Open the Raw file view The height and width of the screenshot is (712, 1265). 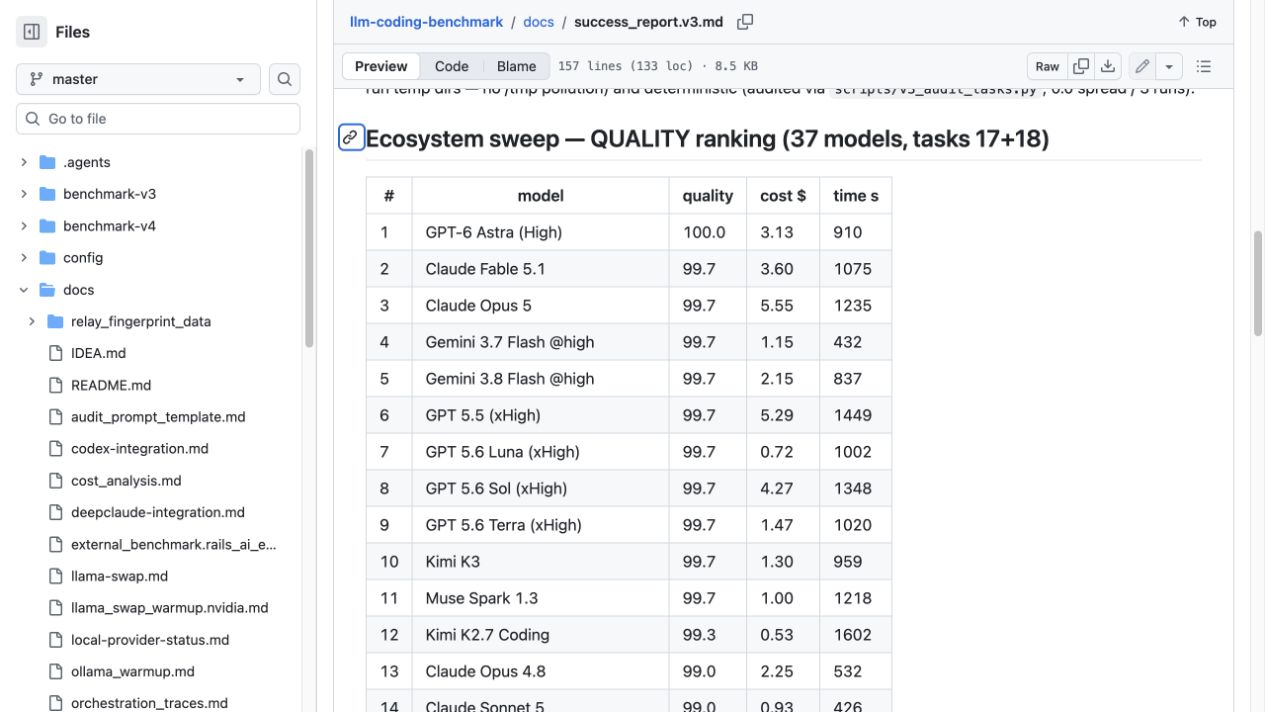pos(1047,66)
